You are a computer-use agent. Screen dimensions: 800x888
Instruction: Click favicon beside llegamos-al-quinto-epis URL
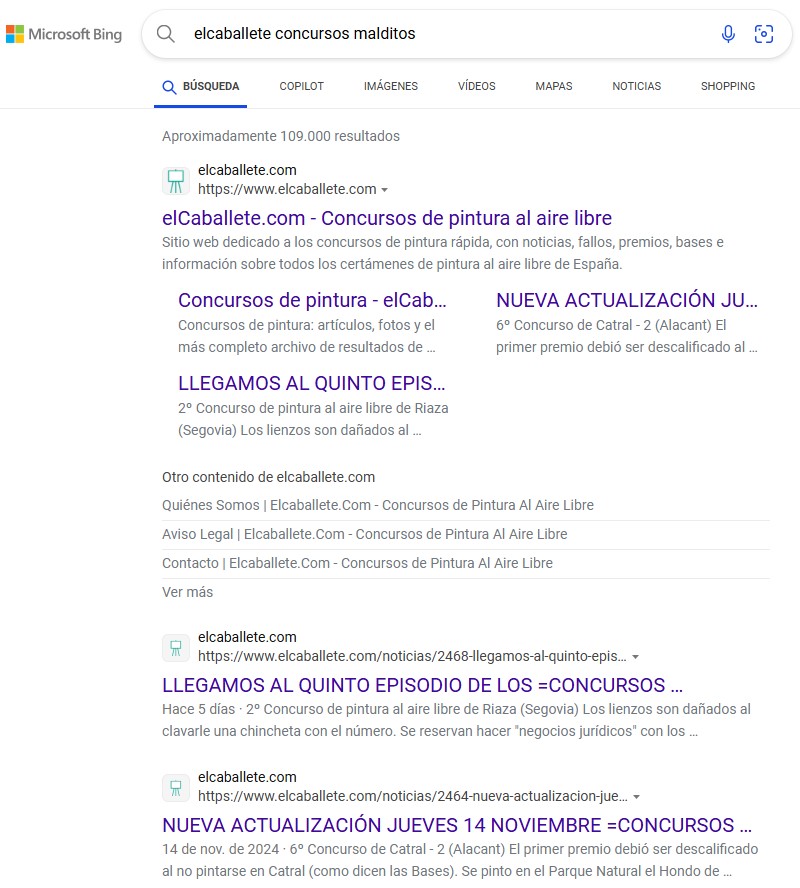coord(176,648)
